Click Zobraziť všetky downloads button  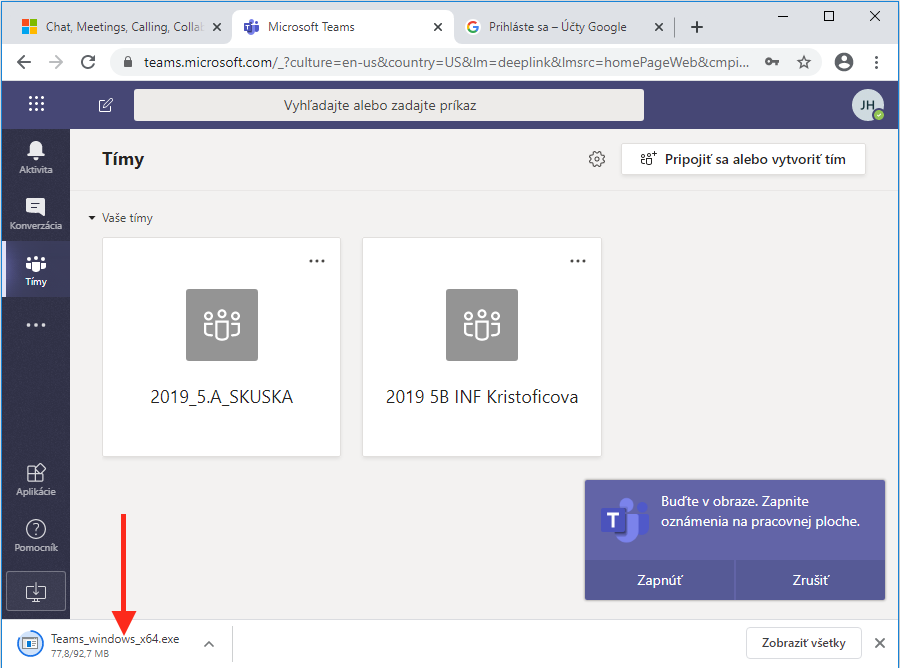(x=803, y=643)
